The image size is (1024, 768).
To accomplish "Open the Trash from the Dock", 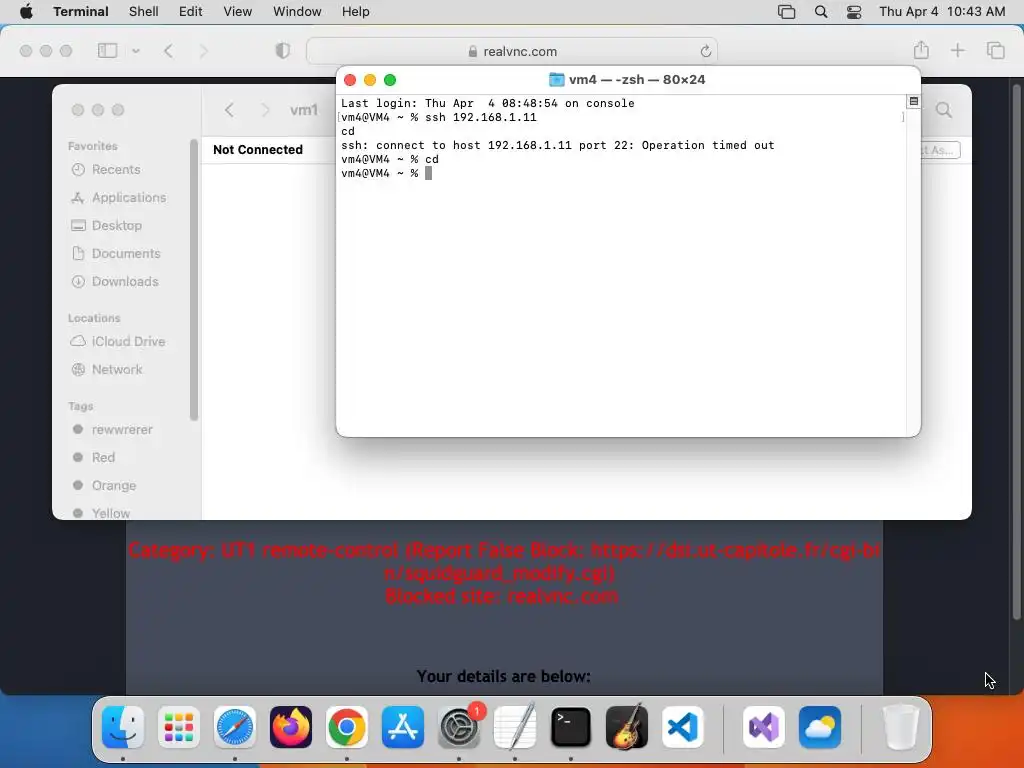I will tap(901, 727).
